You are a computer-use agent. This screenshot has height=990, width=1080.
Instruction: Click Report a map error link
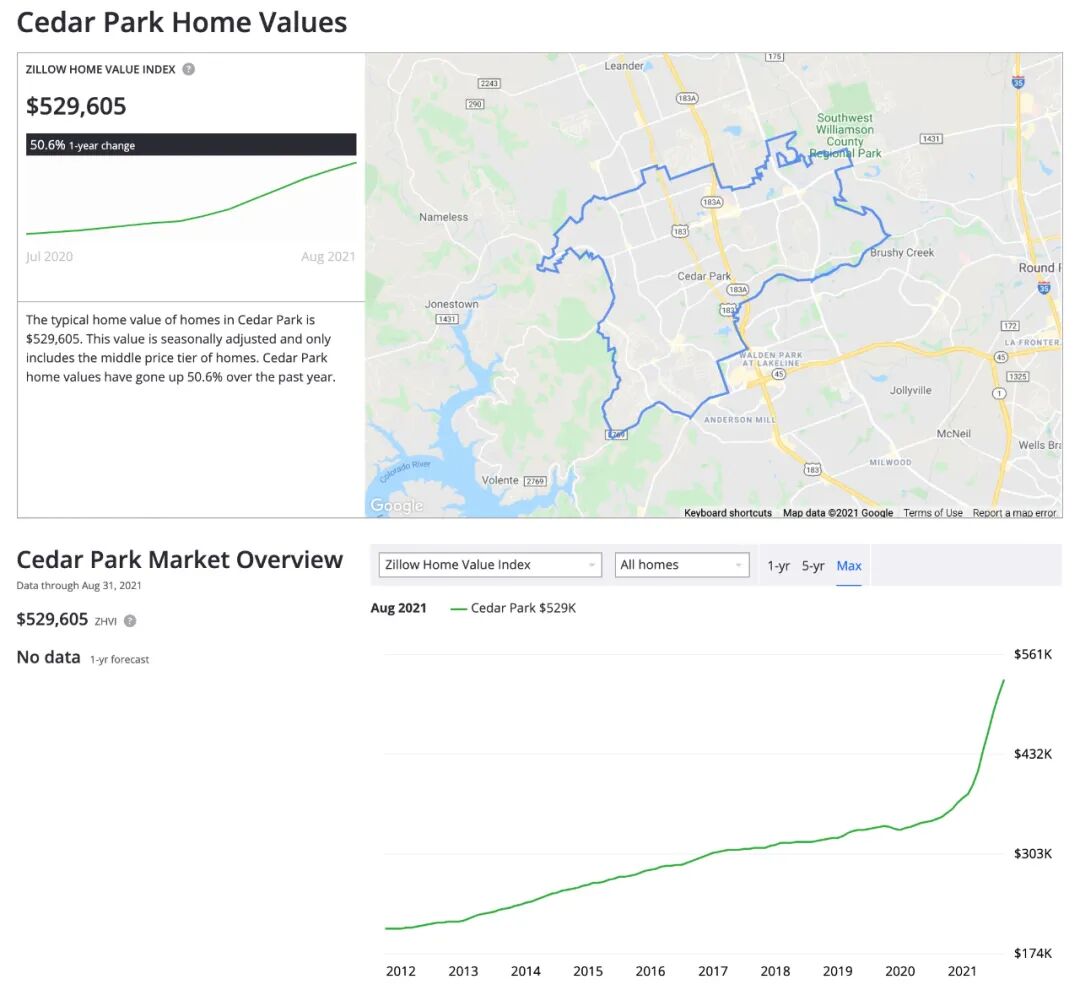pyautogui.click(x=1014, y=513)
